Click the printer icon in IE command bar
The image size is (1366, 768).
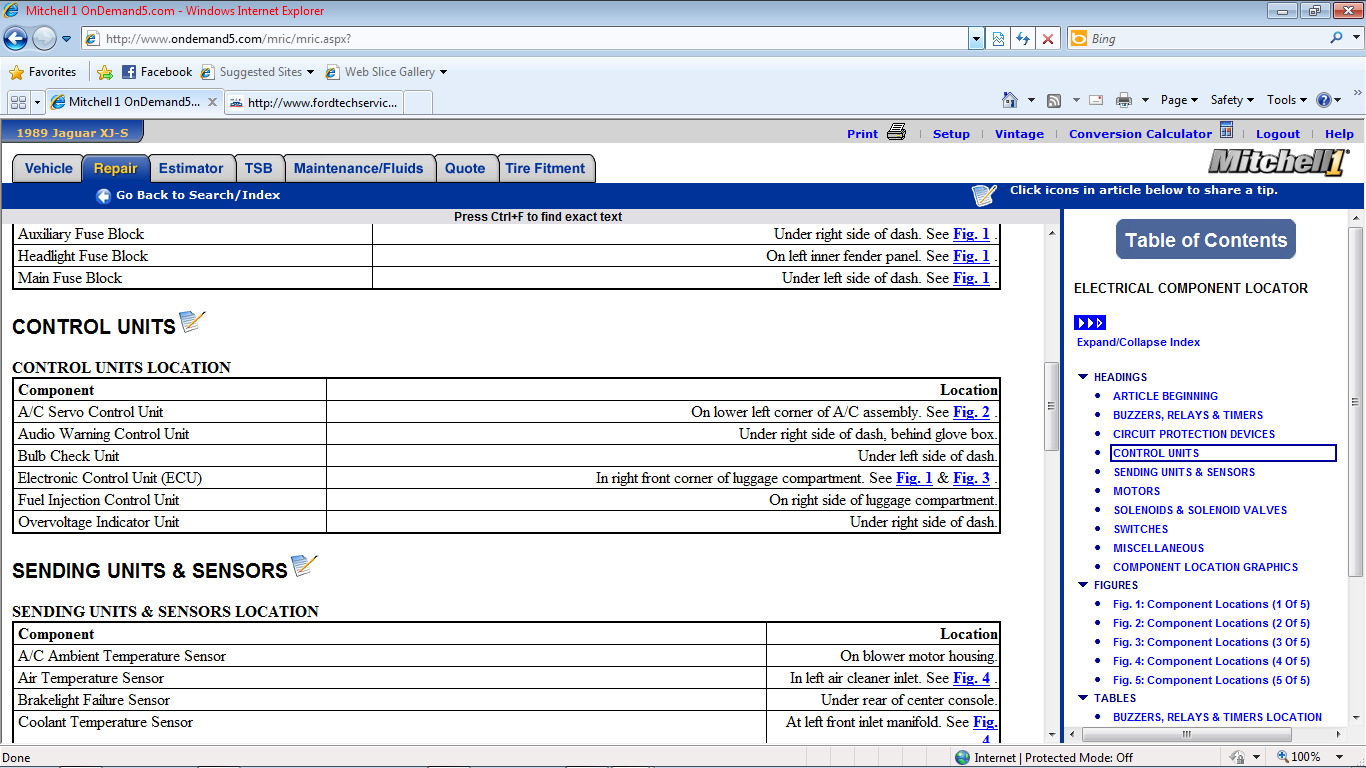point(1124,100)
